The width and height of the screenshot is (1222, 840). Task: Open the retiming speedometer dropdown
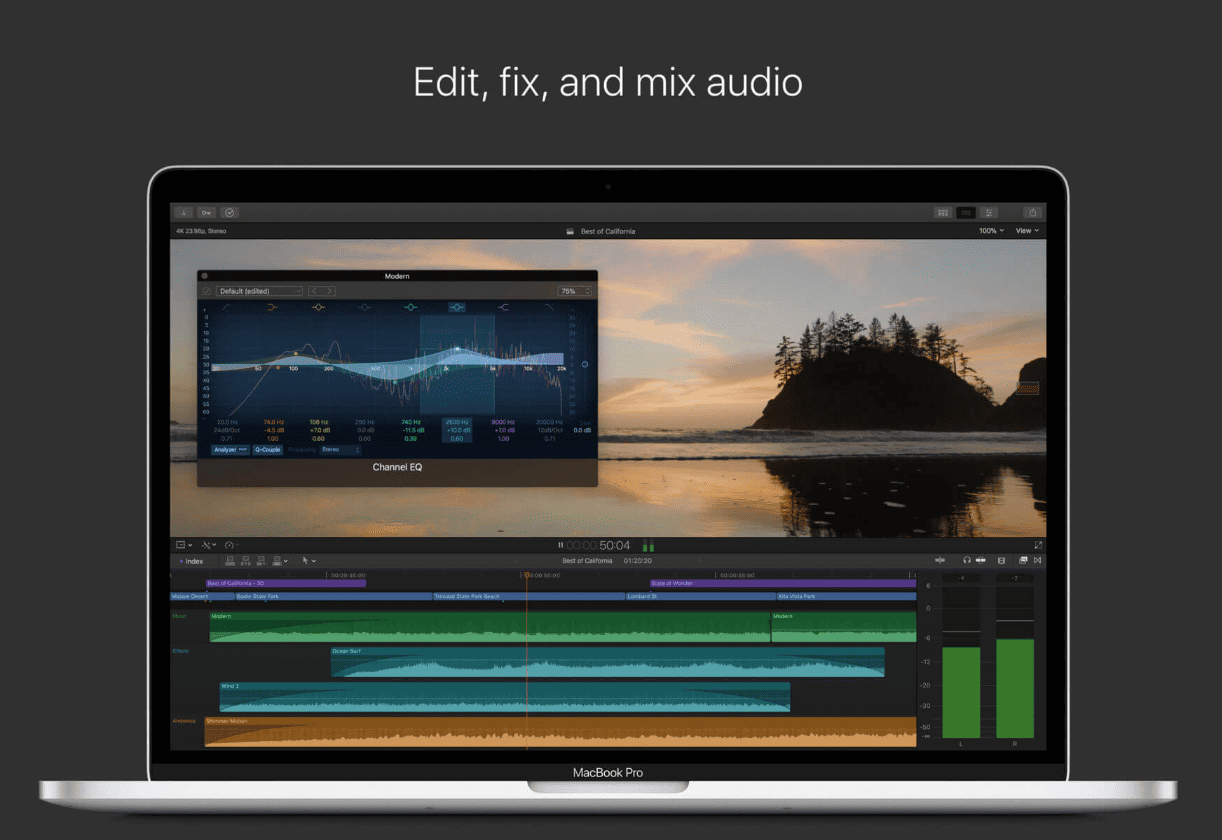point(232,545)
